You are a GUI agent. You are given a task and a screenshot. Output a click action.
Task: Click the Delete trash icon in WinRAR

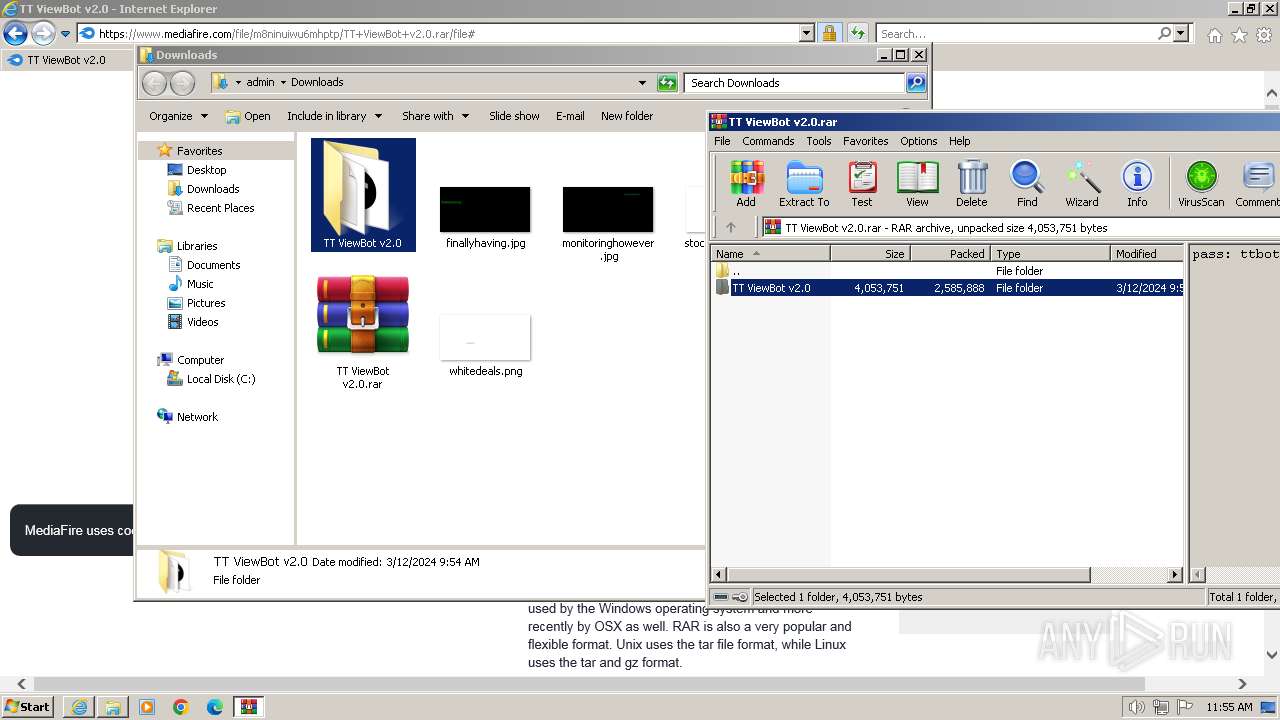click(971, 184)
